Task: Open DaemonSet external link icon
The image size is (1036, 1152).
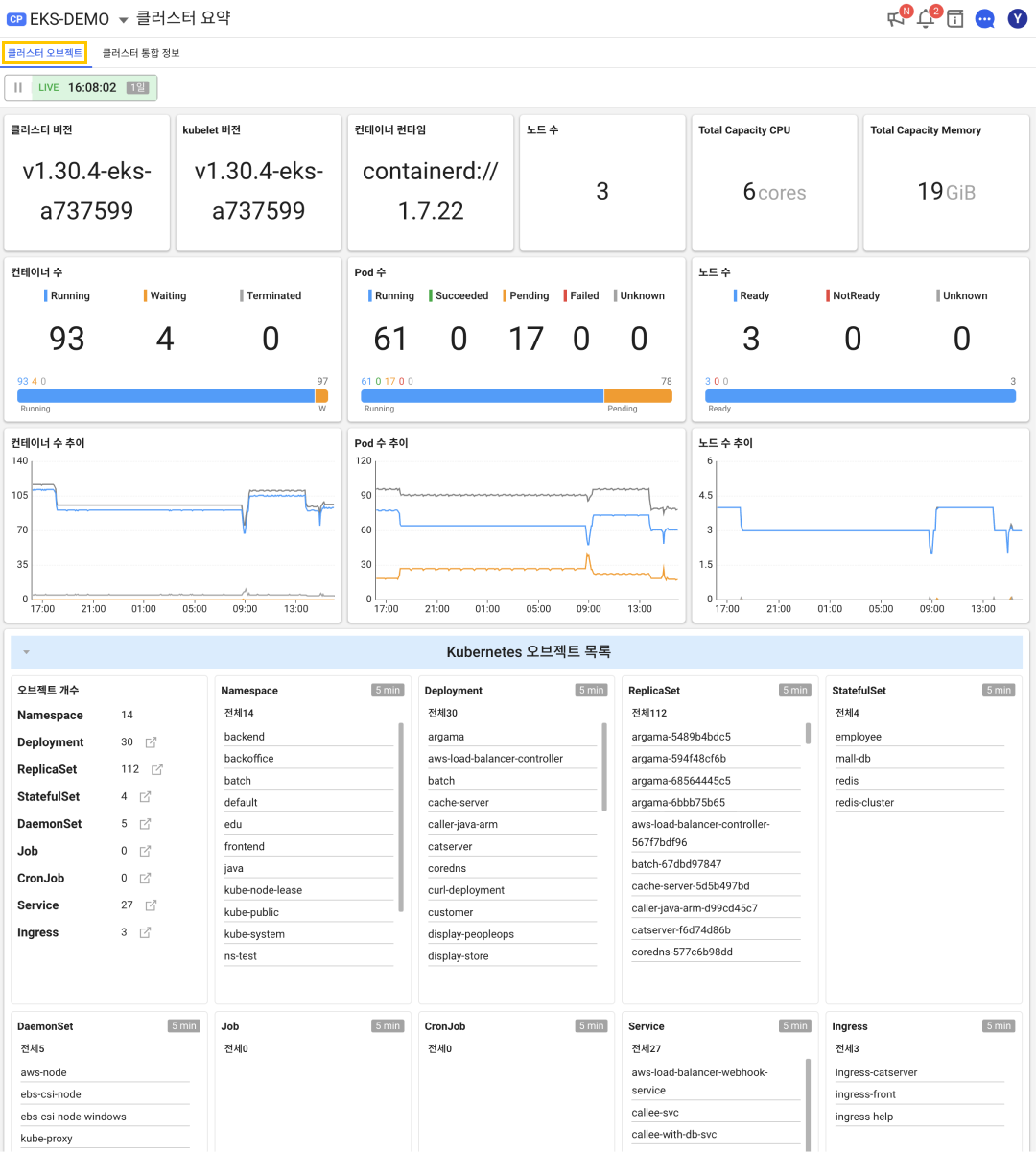Action: 145,824
